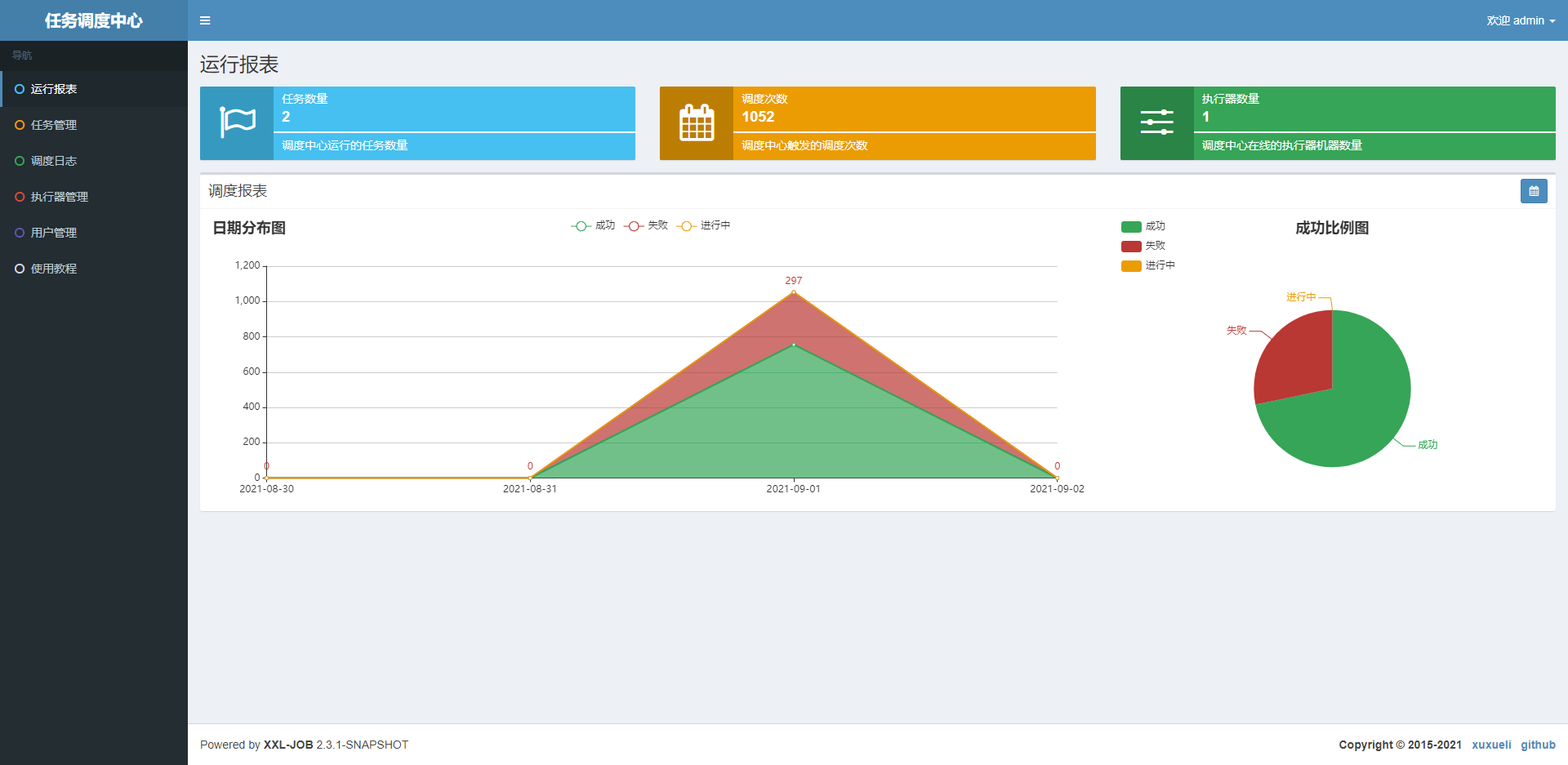Click the 2021-08-30 x-axis date label
This screenshot has height=765, width=1568.
pyautogui.click(x=266, y=489)
